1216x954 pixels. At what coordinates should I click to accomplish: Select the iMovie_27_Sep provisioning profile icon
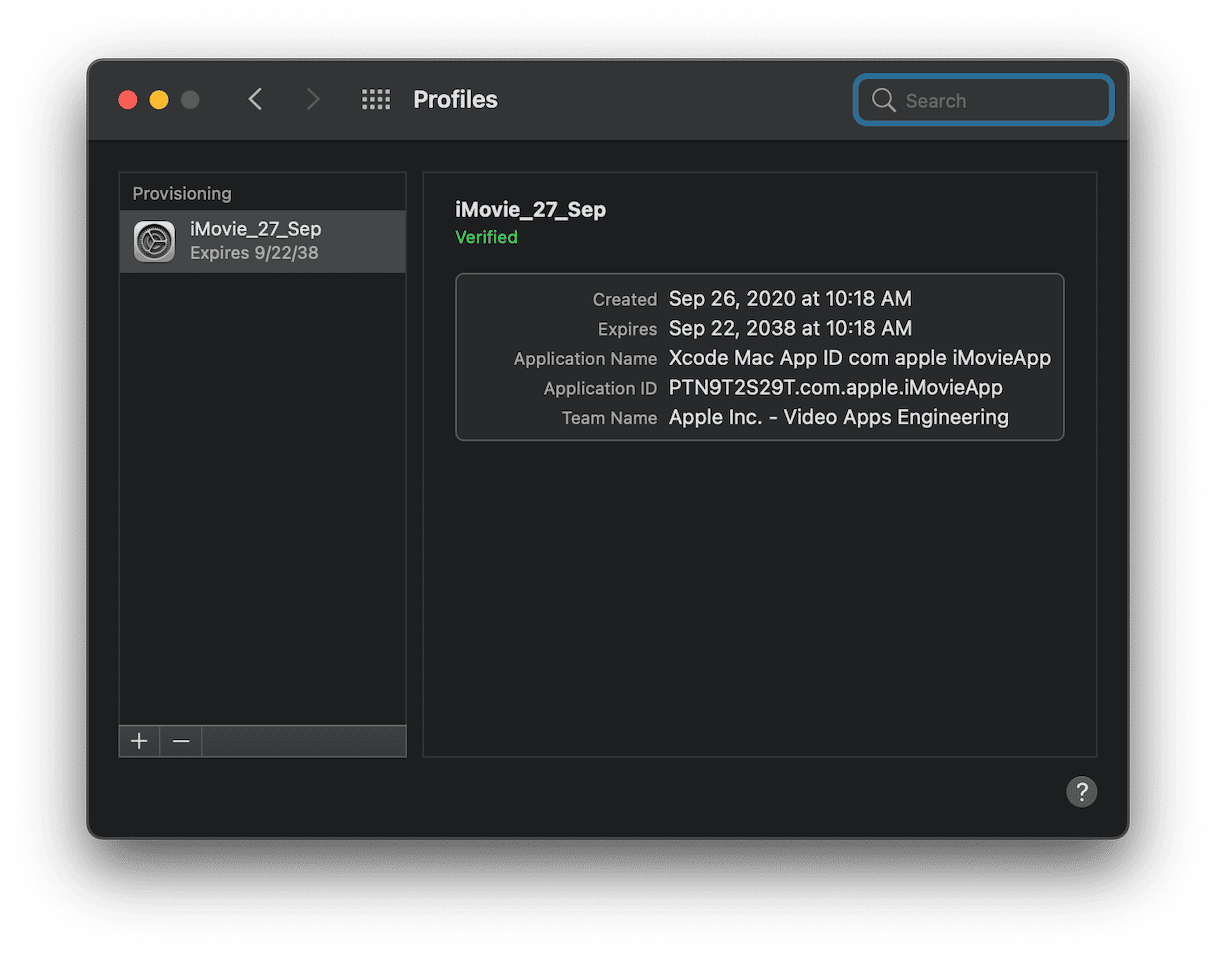(x=154, y=241)
